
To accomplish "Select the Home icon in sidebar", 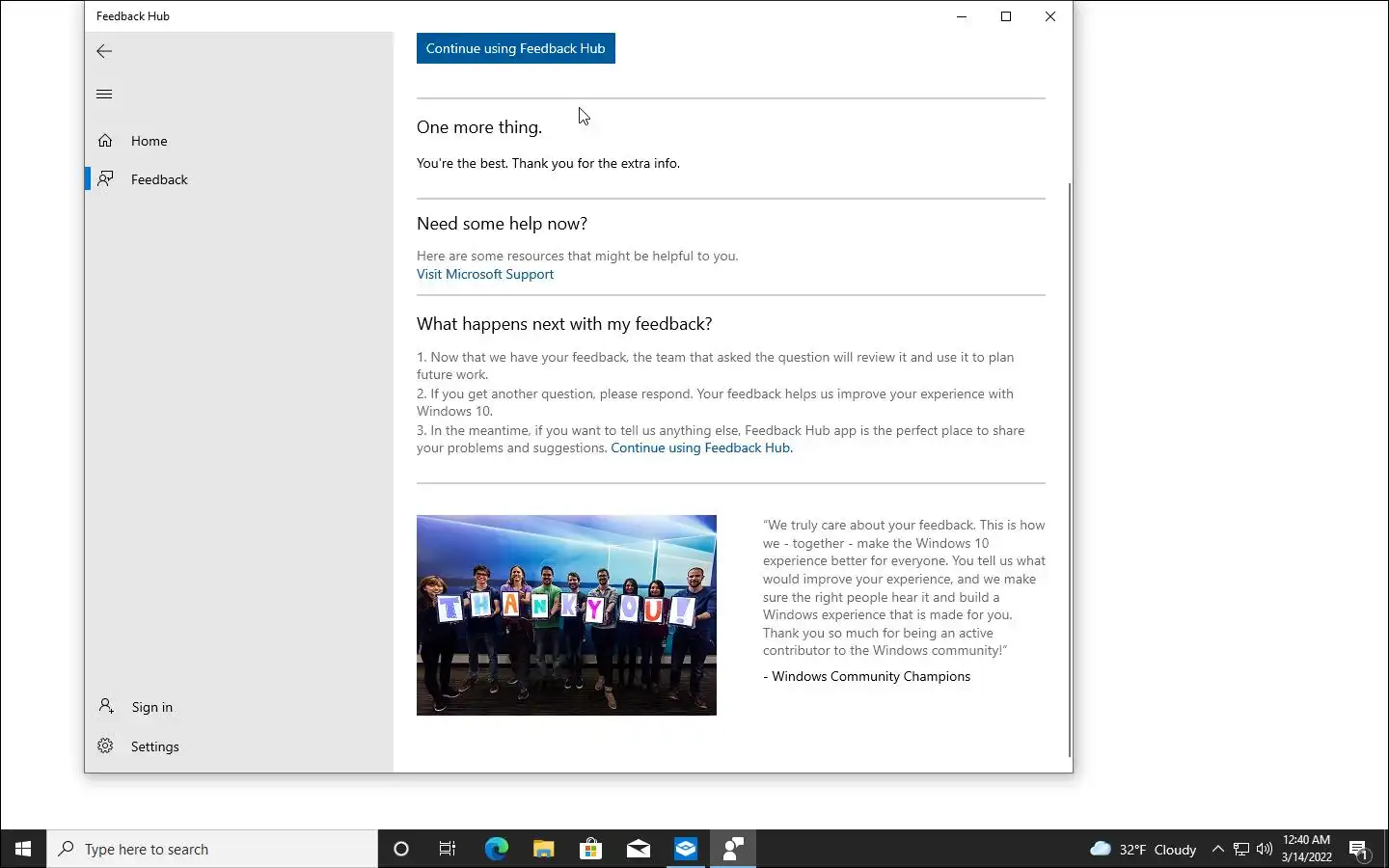I will (x=105, y=141).
